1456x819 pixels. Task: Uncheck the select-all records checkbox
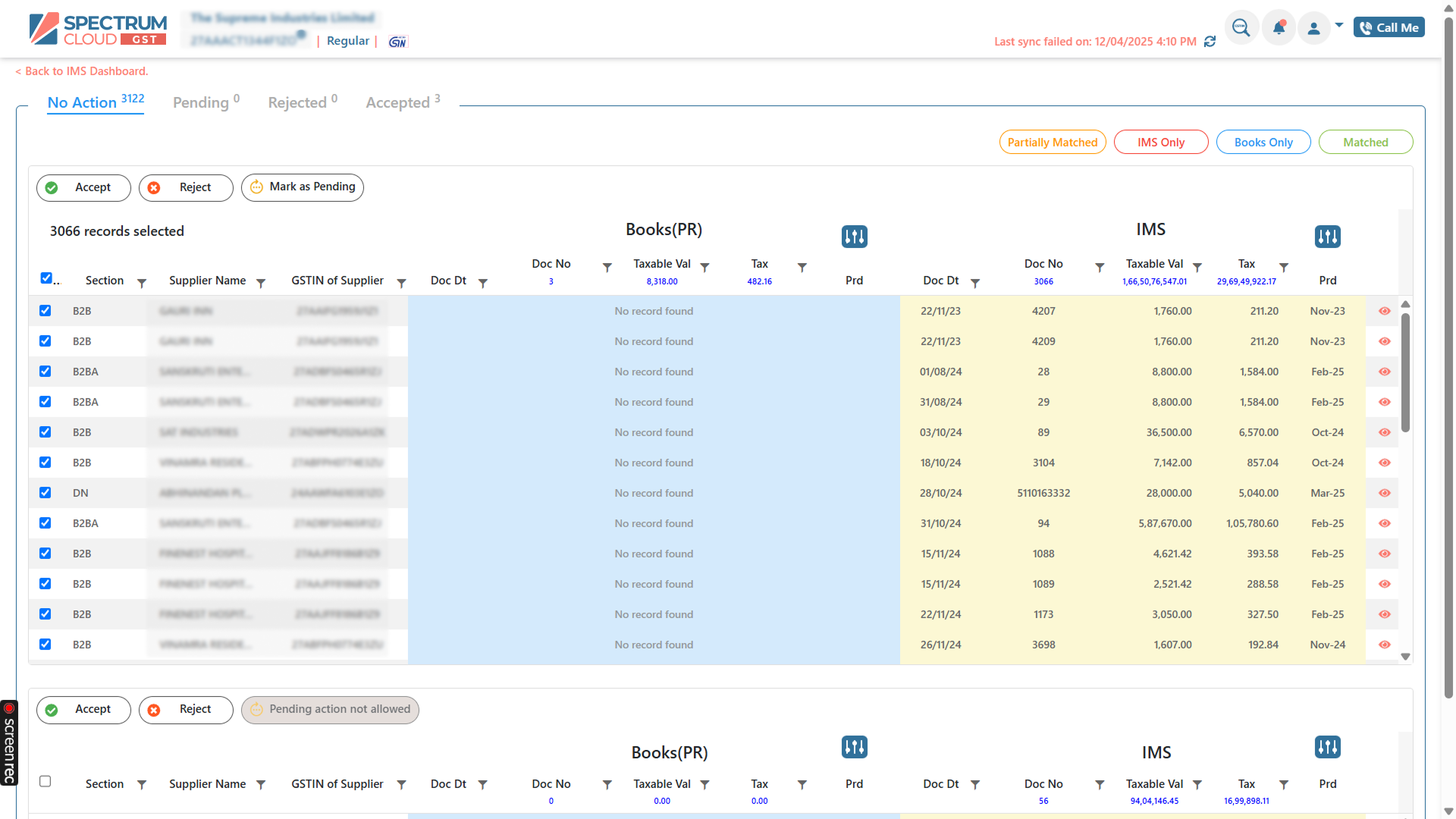click(45, 278)
